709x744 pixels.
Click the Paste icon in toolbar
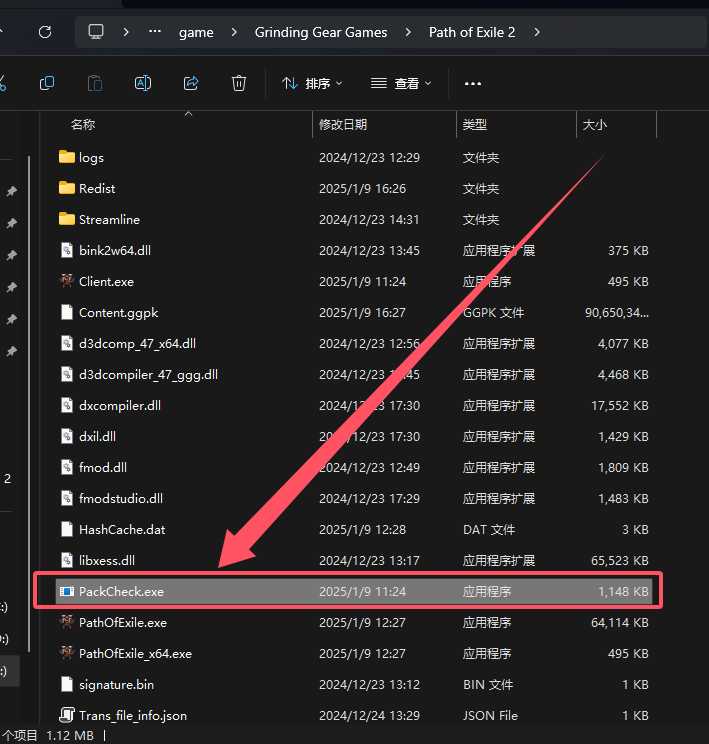[95, 84]
